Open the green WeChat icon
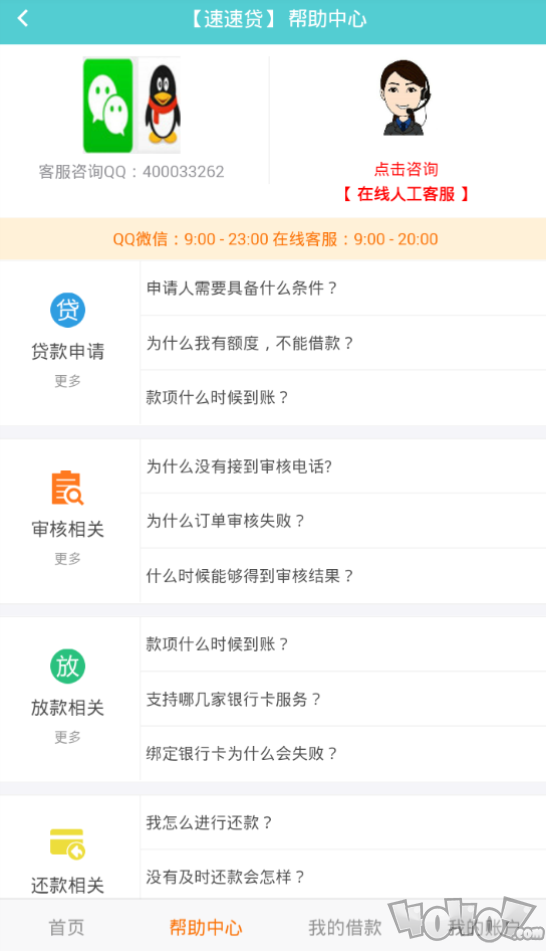Screen dimensions: 546x951 coord(108,105)
